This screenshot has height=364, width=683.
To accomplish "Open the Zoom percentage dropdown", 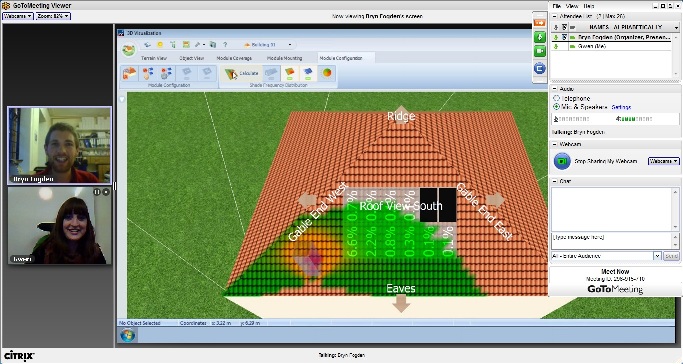I will coord(53,16).
